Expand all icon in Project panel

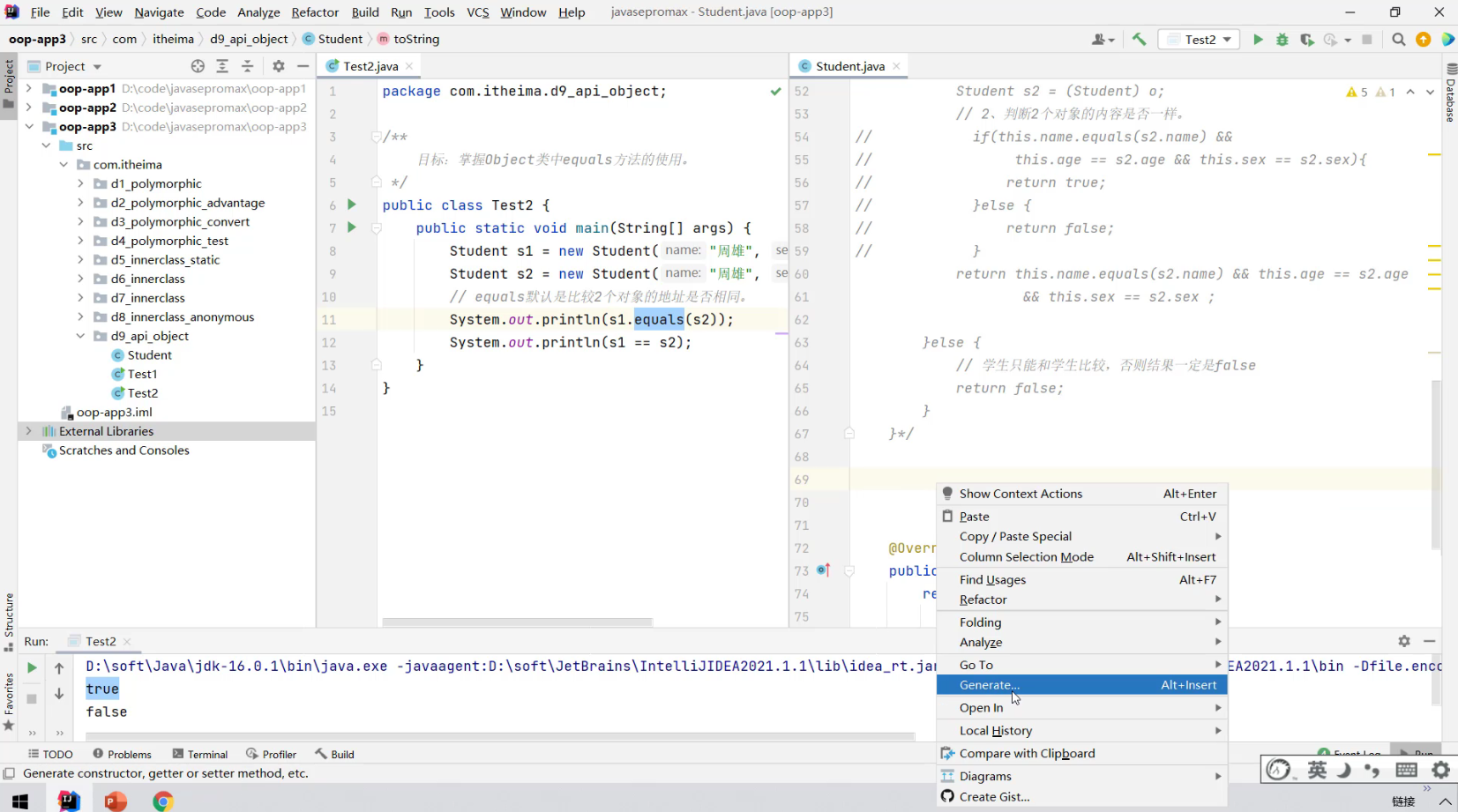tap(222, 66)
